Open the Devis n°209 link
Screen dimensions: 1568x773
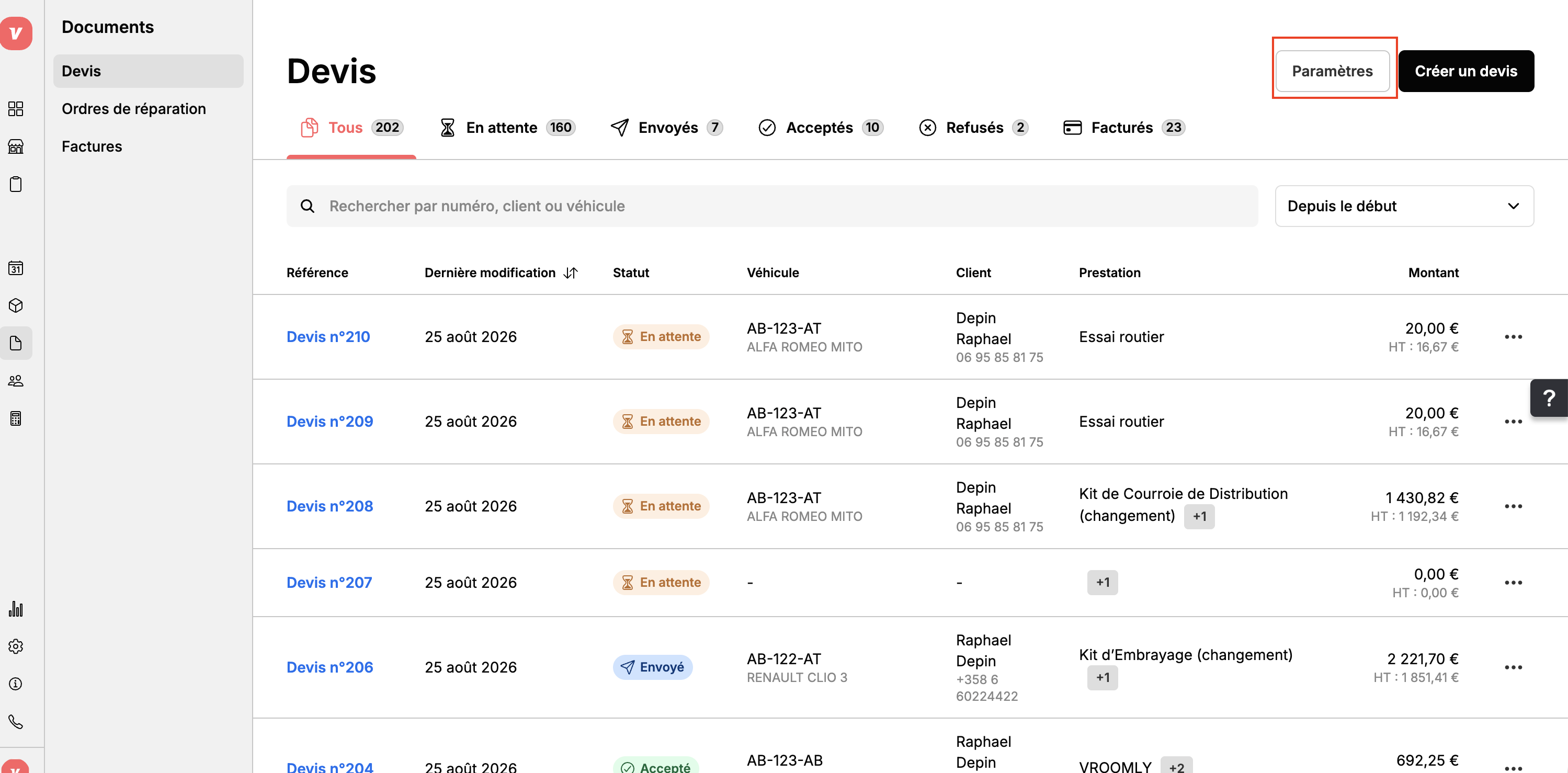click(330, 421)
